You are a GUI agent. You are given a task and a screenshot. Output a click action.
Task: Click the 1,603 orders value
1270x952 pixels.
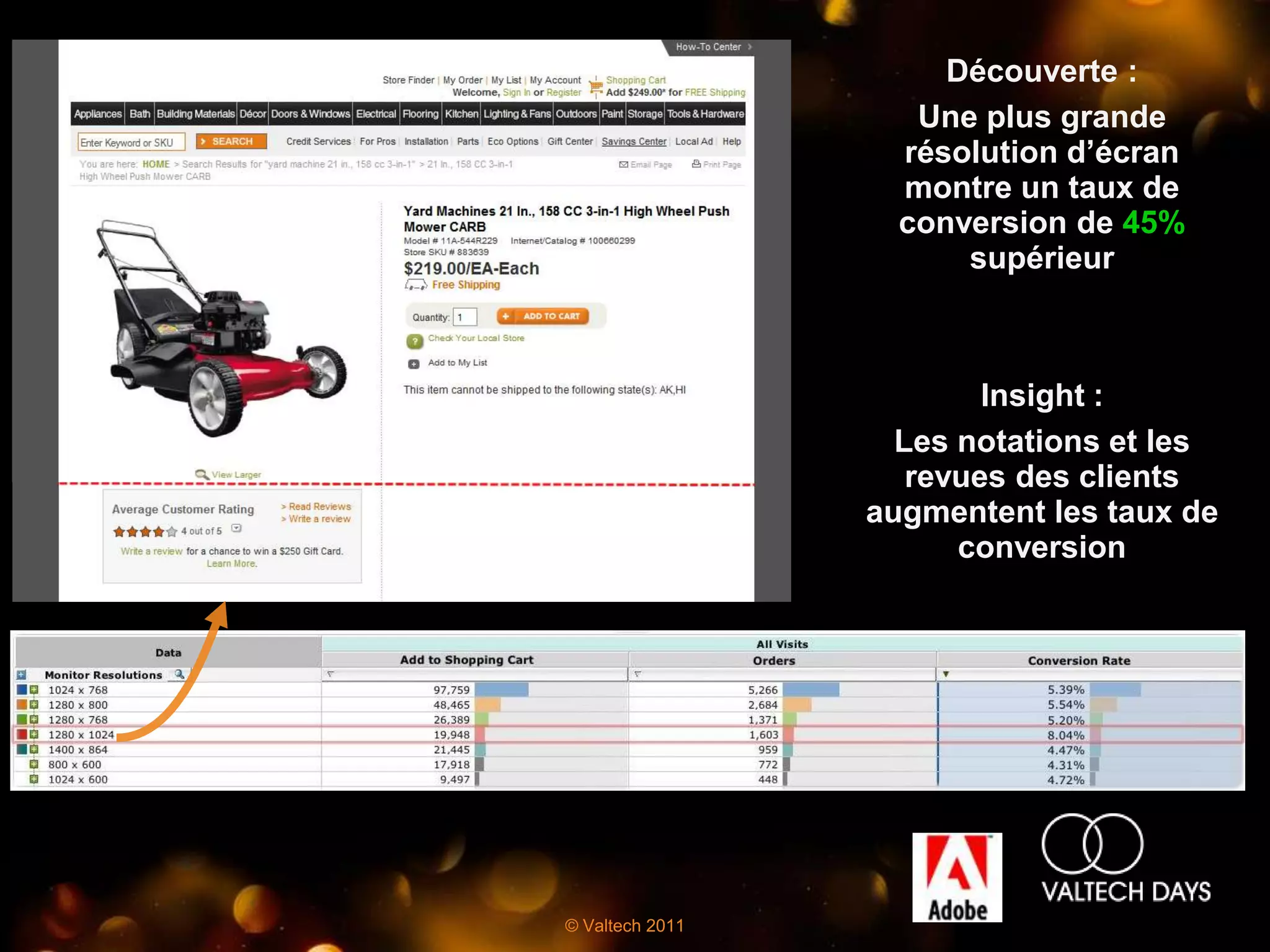pos(763,734)
